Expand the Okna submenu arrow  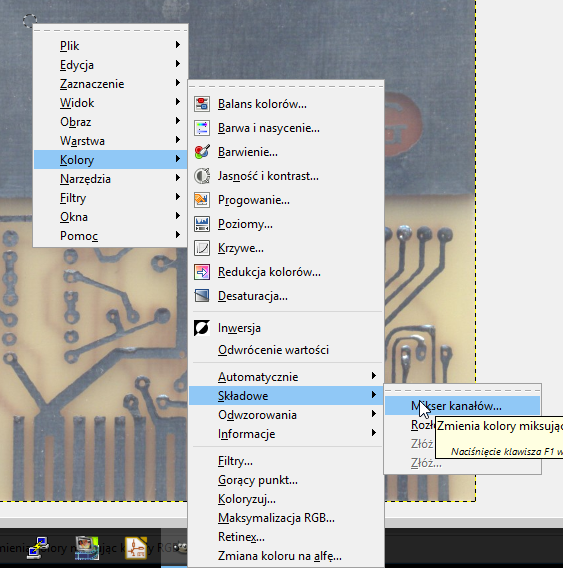(178, 216)
